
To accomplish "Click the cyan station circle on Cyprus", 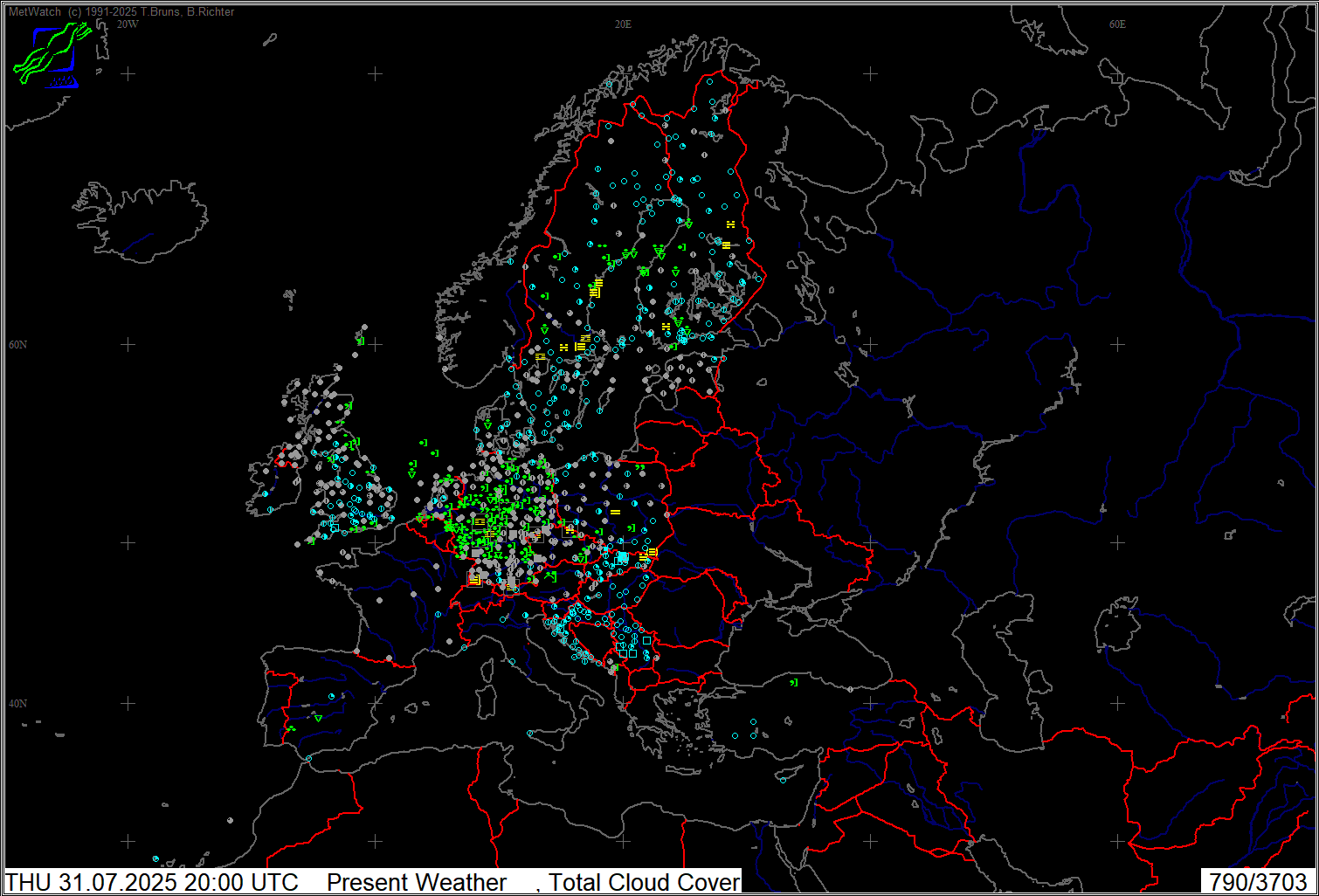I will click(x=783, y=779).
